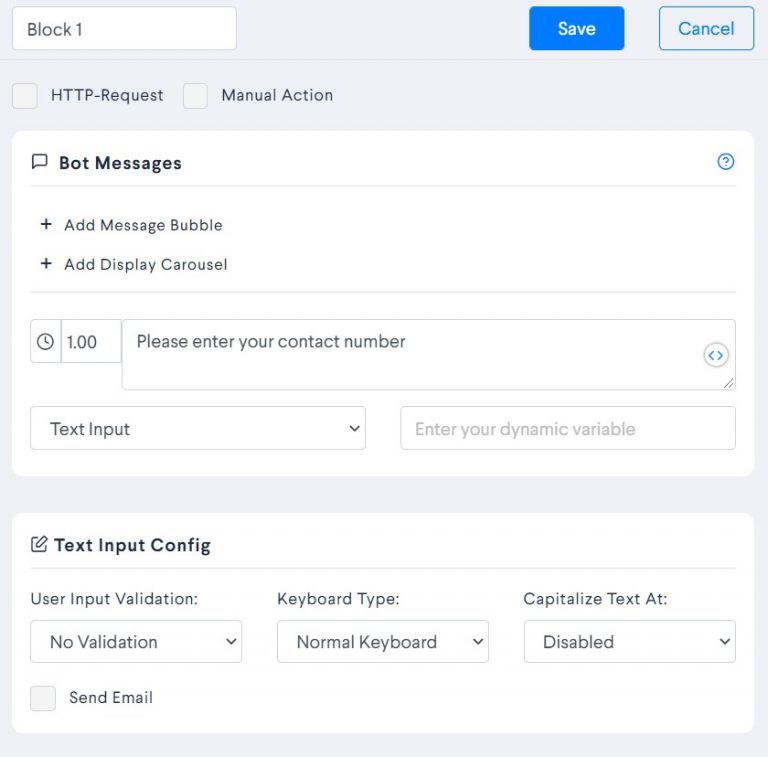Screen dimensions: 768x757
Task: Save the block settings
Action: 576,28
